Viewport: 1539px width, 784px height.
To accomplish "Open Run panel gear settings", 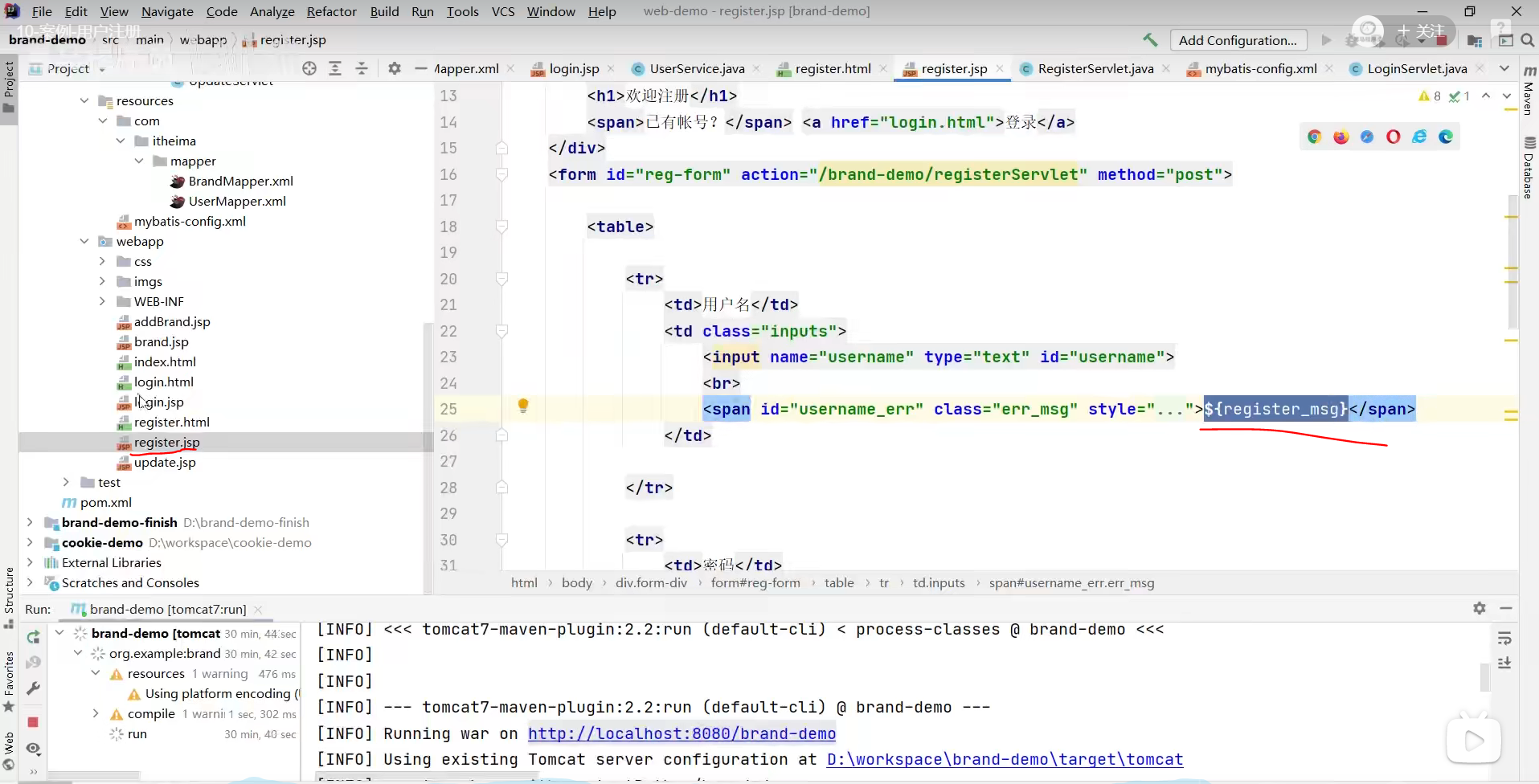I will tap(1480, 609).
